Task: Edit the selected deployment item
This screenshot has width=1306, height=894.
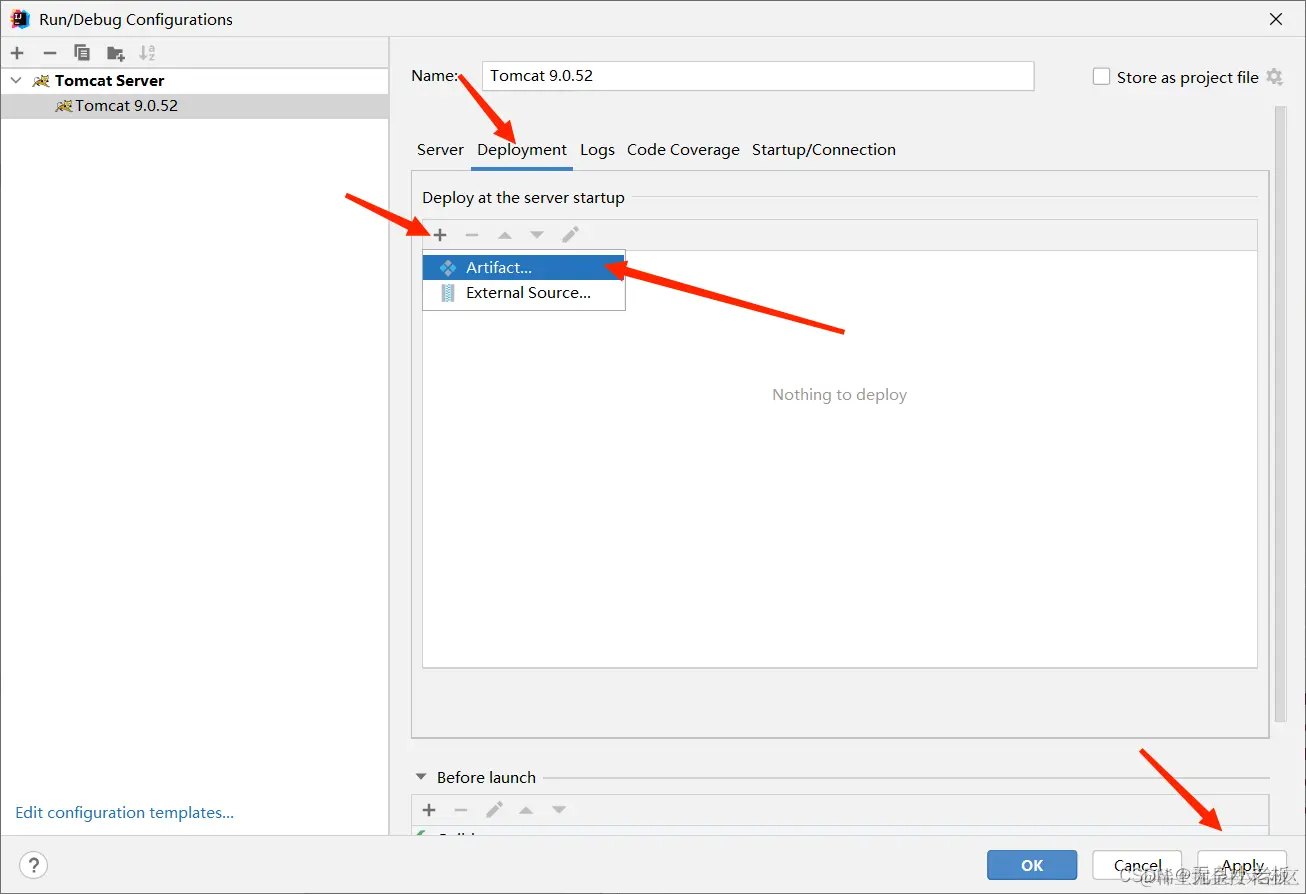Action: [x=570, y=235]
